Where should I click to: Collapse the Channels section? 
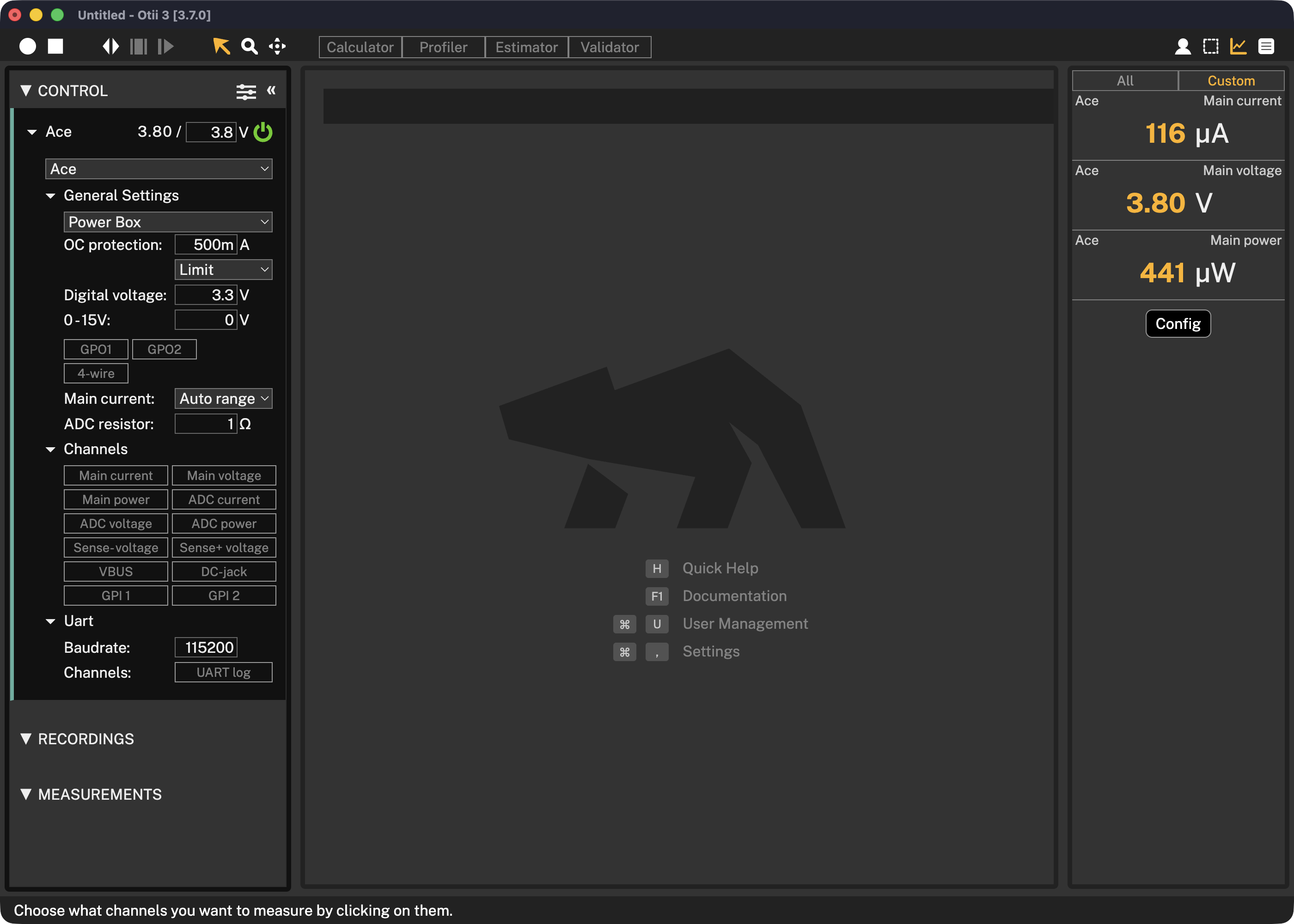tap(51, 450)
